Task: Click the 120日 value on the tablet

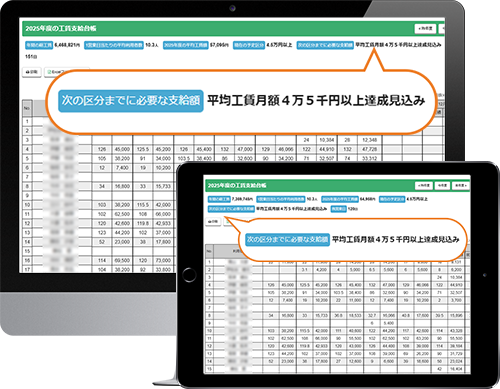Action: (353, 209)
